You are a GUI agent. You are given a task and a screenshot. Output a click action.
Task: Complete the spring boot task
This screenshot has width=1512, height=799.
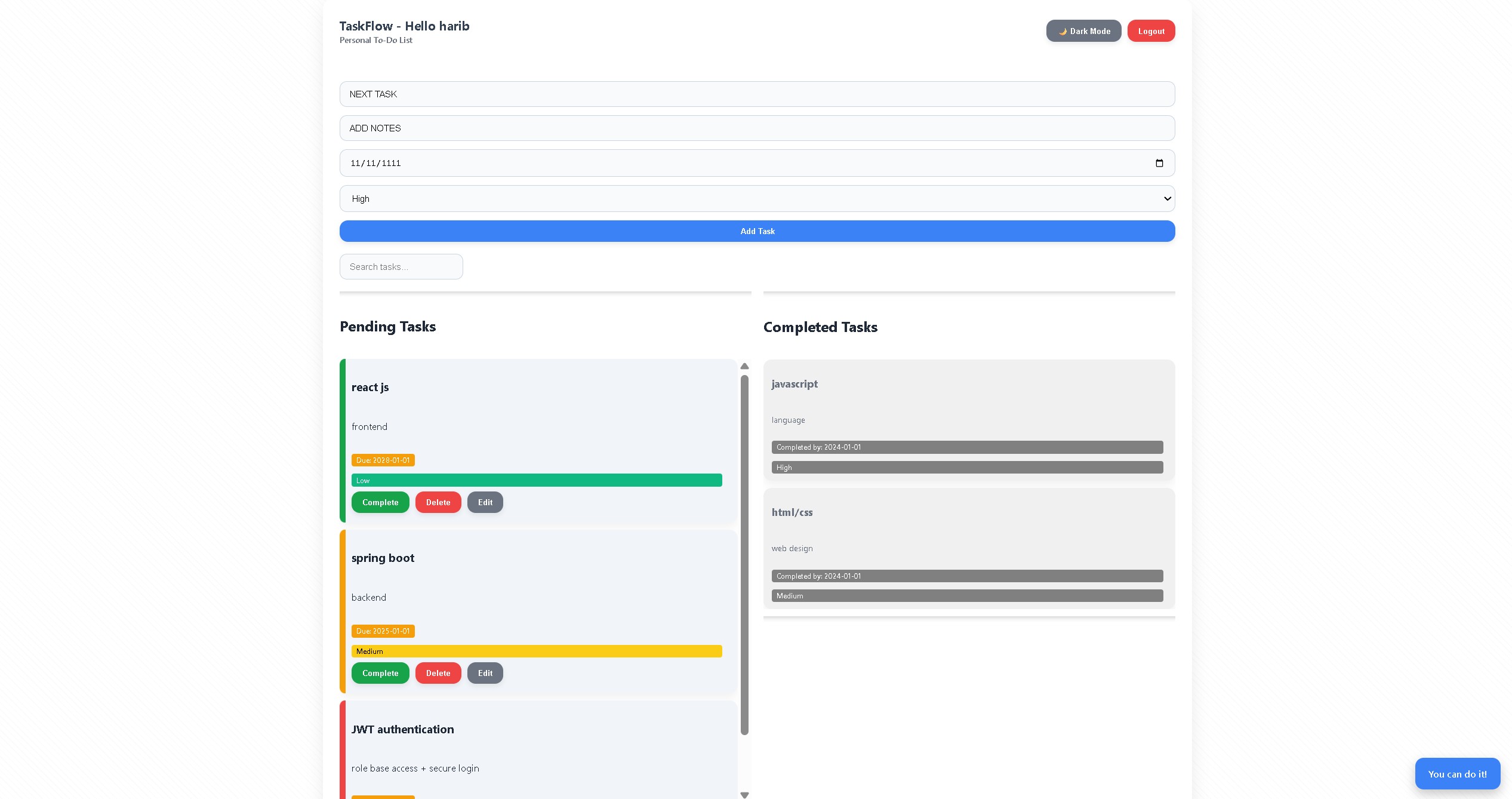click(380, 673)
